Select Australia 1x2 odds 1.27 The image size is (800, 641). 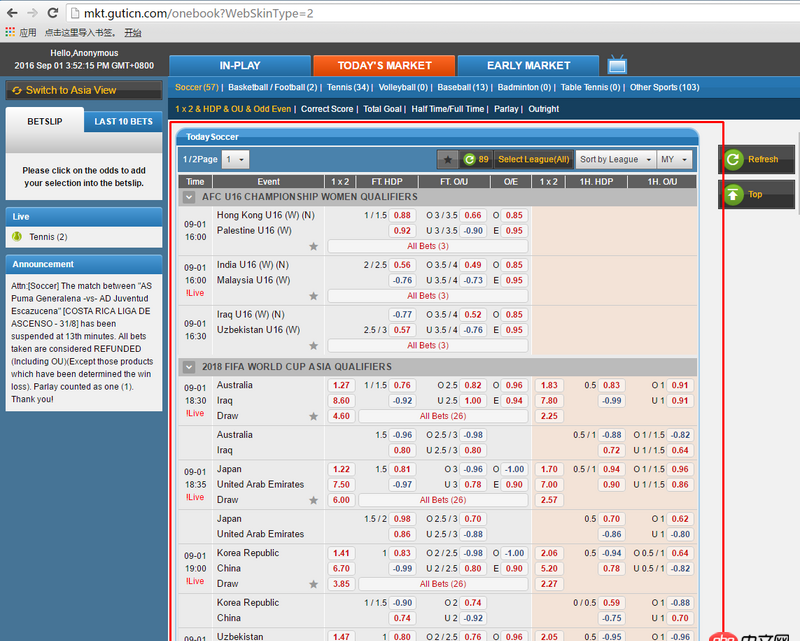point(341,385)
